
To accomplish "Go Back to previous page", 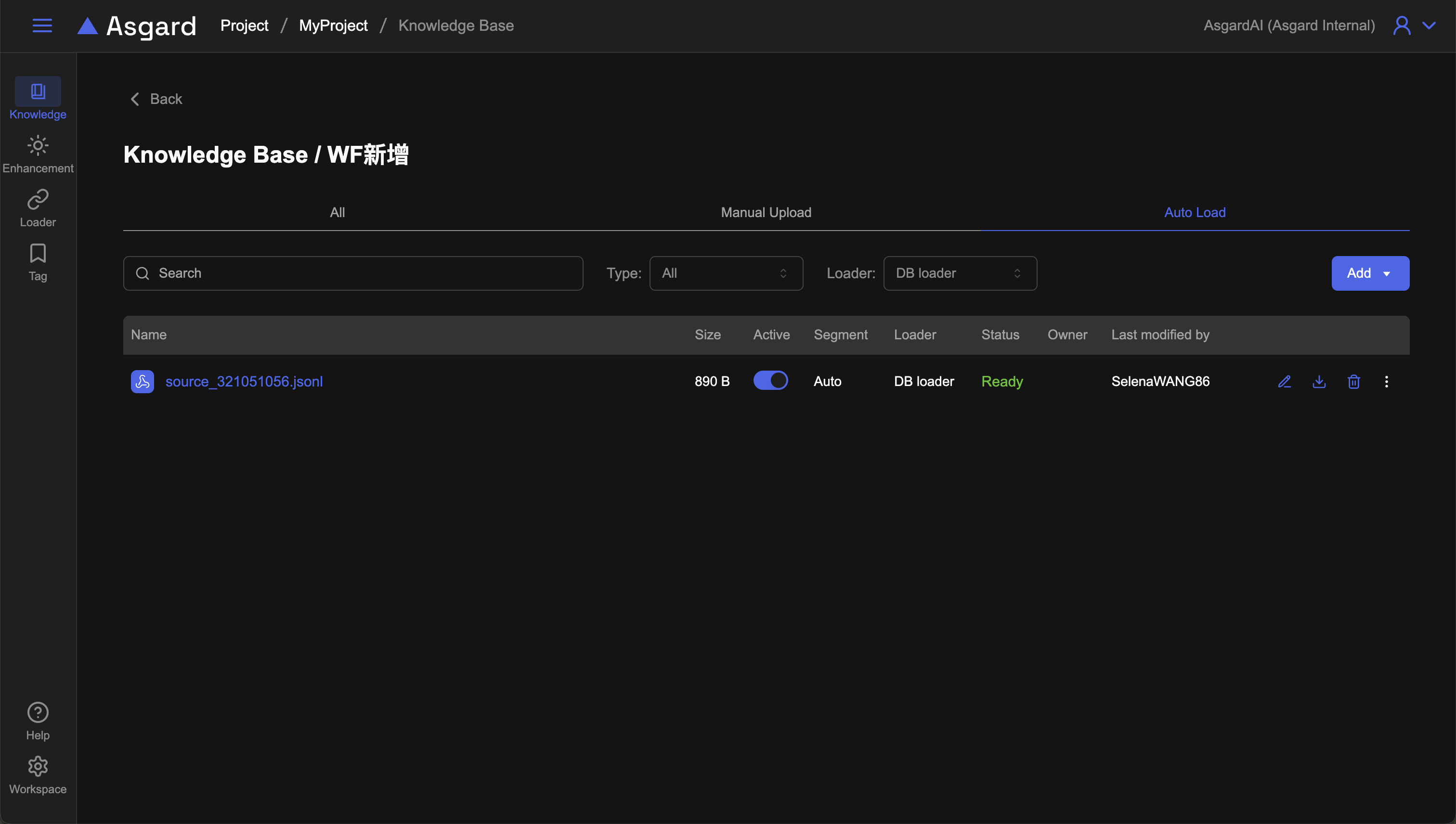I will point(156,99).
